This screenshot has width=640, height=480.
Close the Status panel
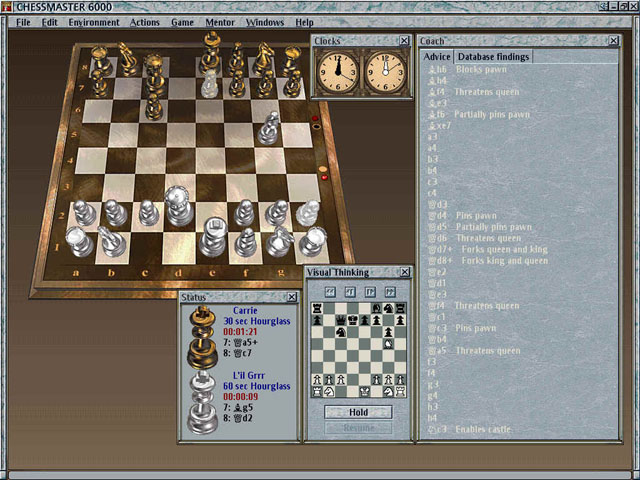(292, 297)
